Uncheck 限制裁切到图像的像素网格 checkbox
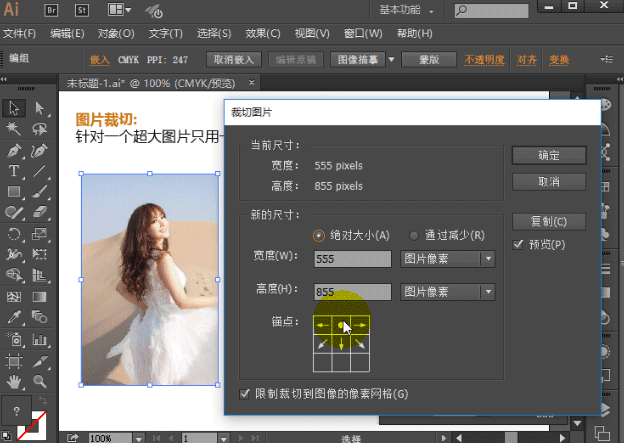The width and height of the screenshot is (624, 443). point(246,394)
